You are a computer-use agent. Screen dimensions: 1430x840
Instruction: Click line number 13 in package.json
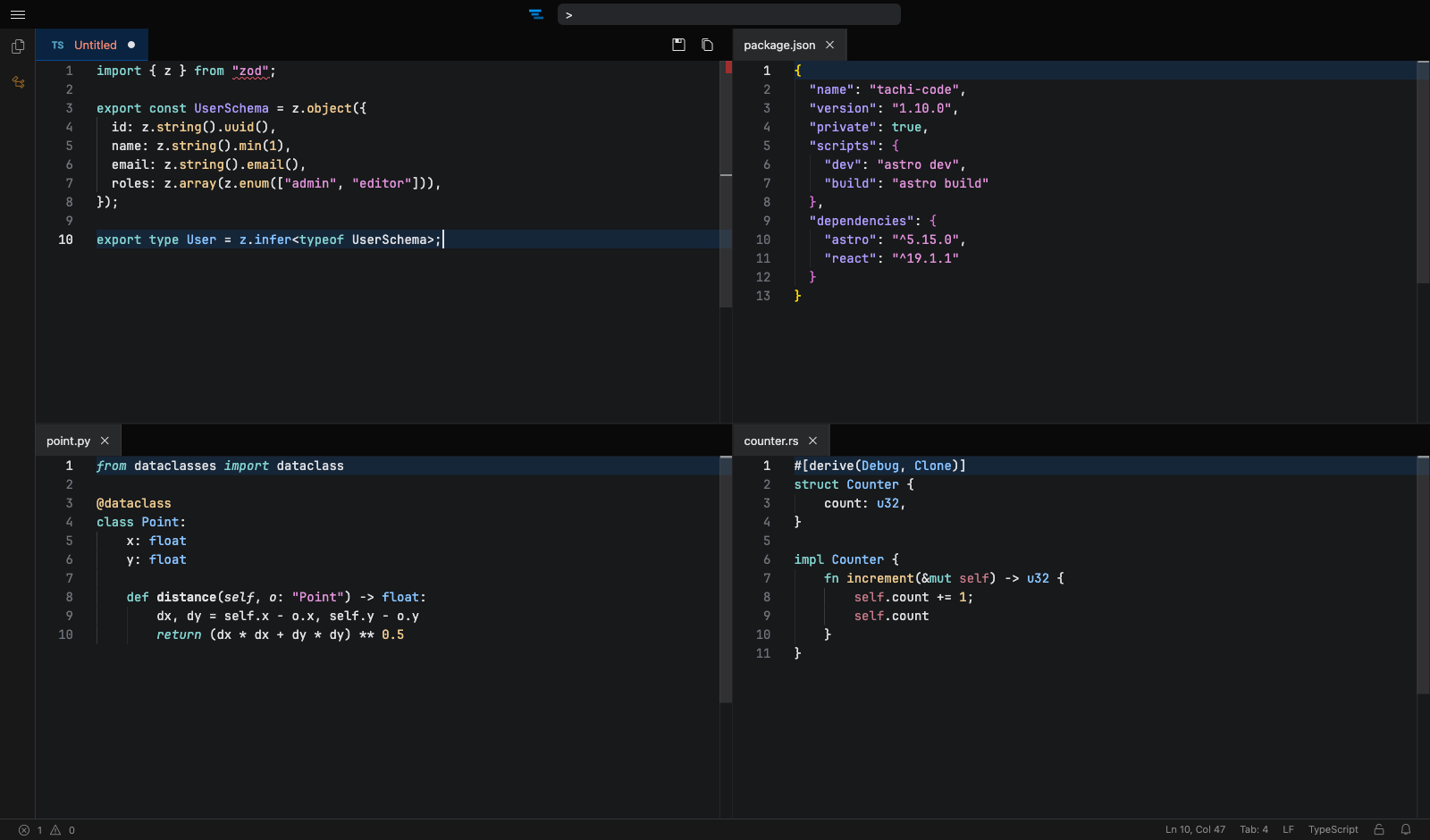763,296
